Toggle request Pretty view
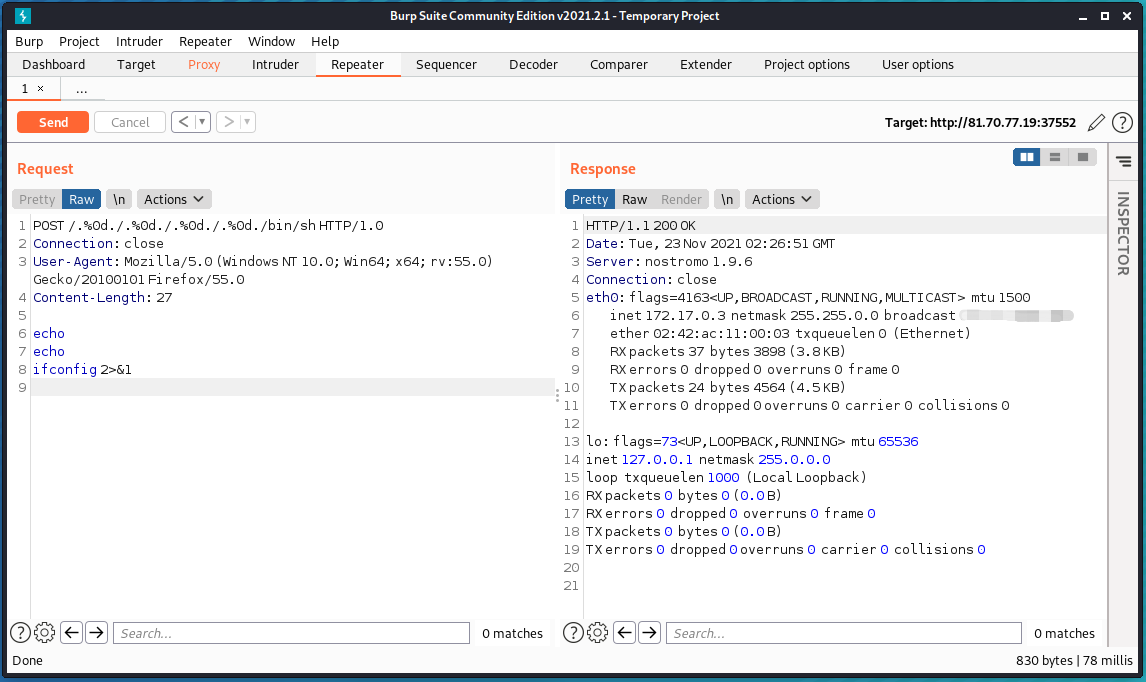 pos(37,200)
